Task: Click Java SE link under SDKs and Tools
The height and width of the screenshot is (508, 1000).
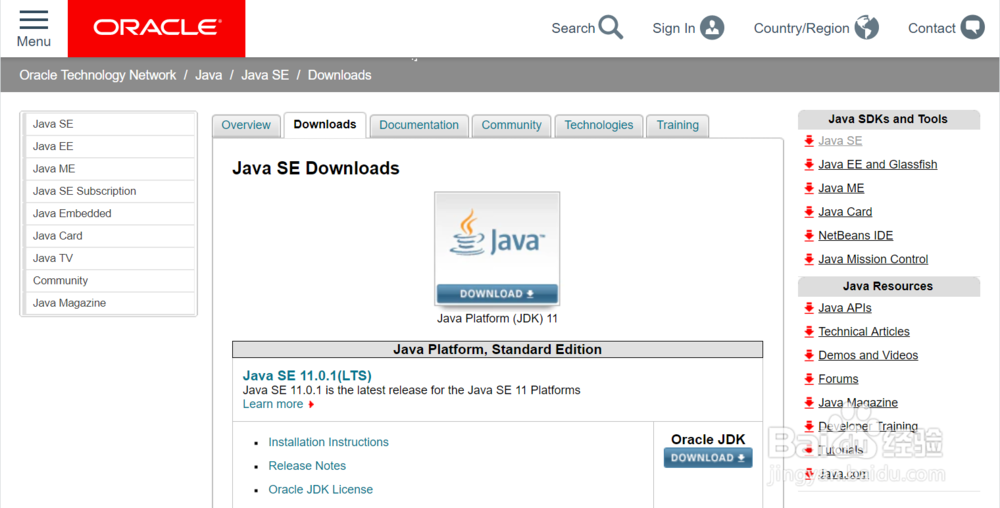Action: 840,141
